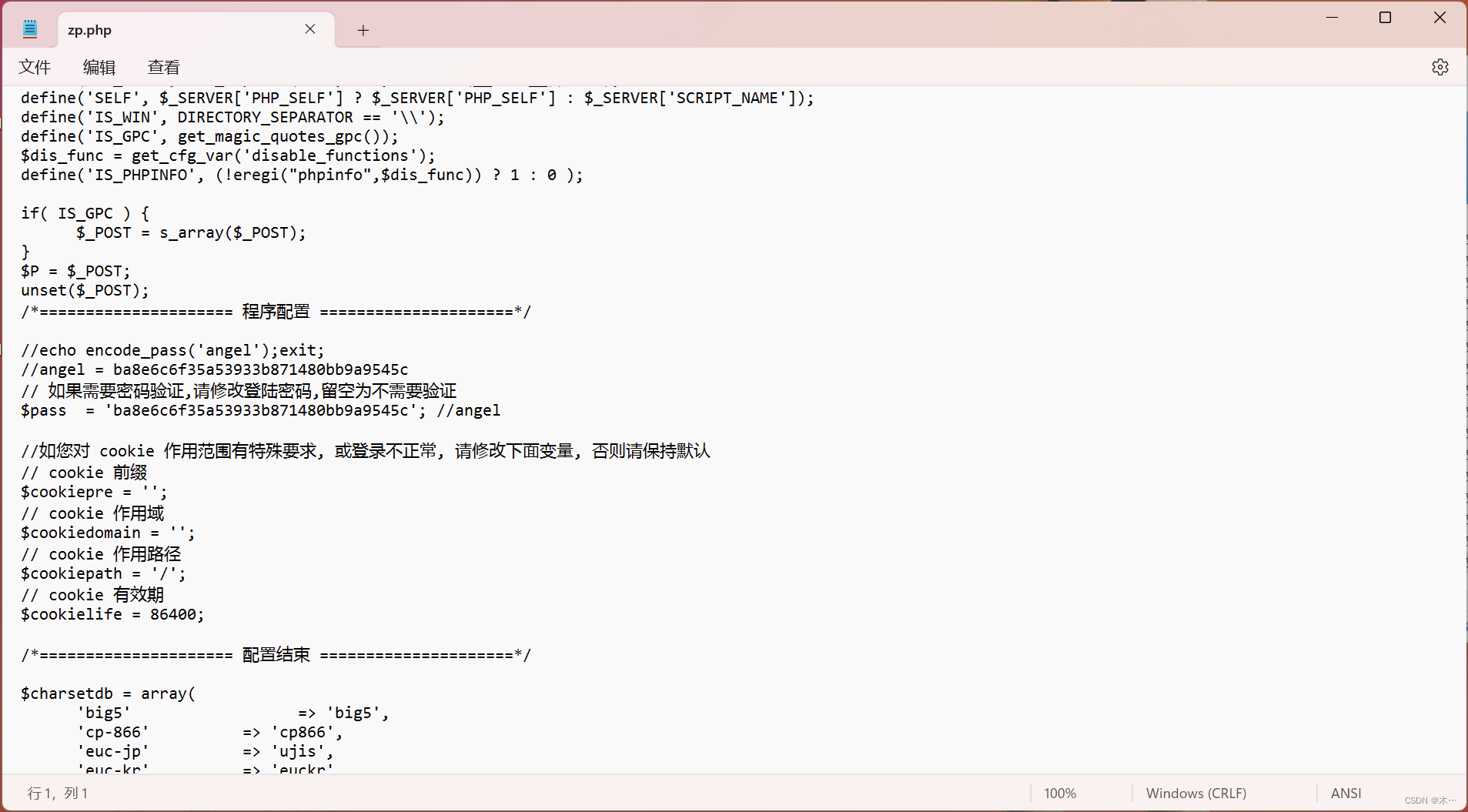This screenshot has height=812, width=1468.
Task: Click the 行 1, 列 1 cursor position
Action: click(x=58, y=793)
